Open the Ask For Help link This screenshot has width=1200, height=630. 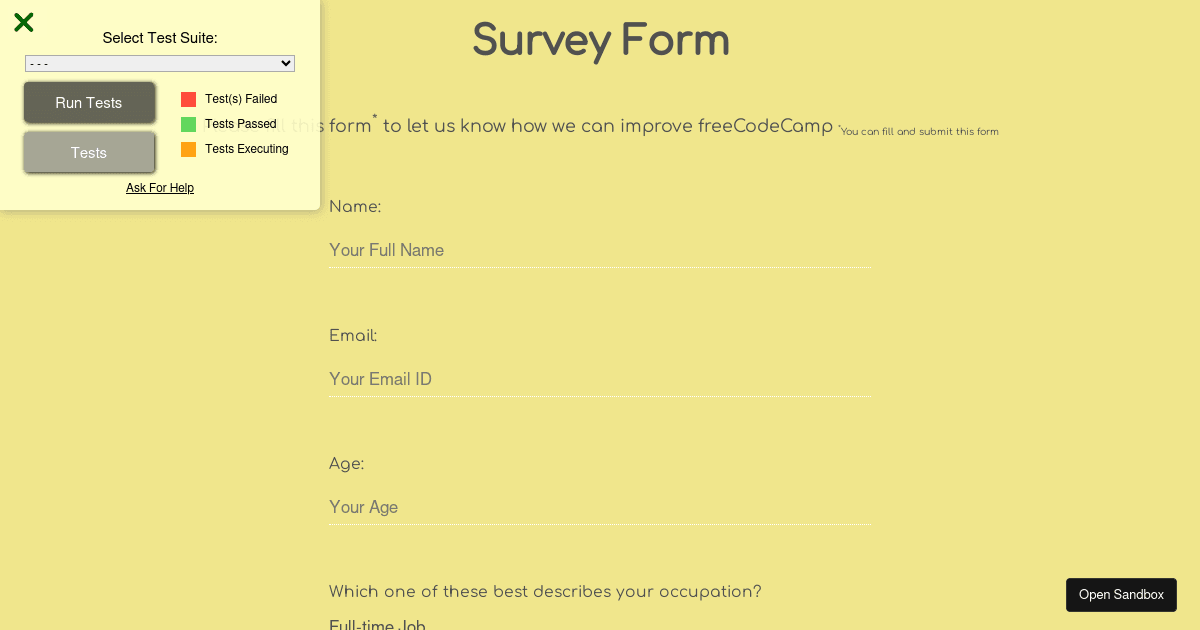[x=159, y=187]
